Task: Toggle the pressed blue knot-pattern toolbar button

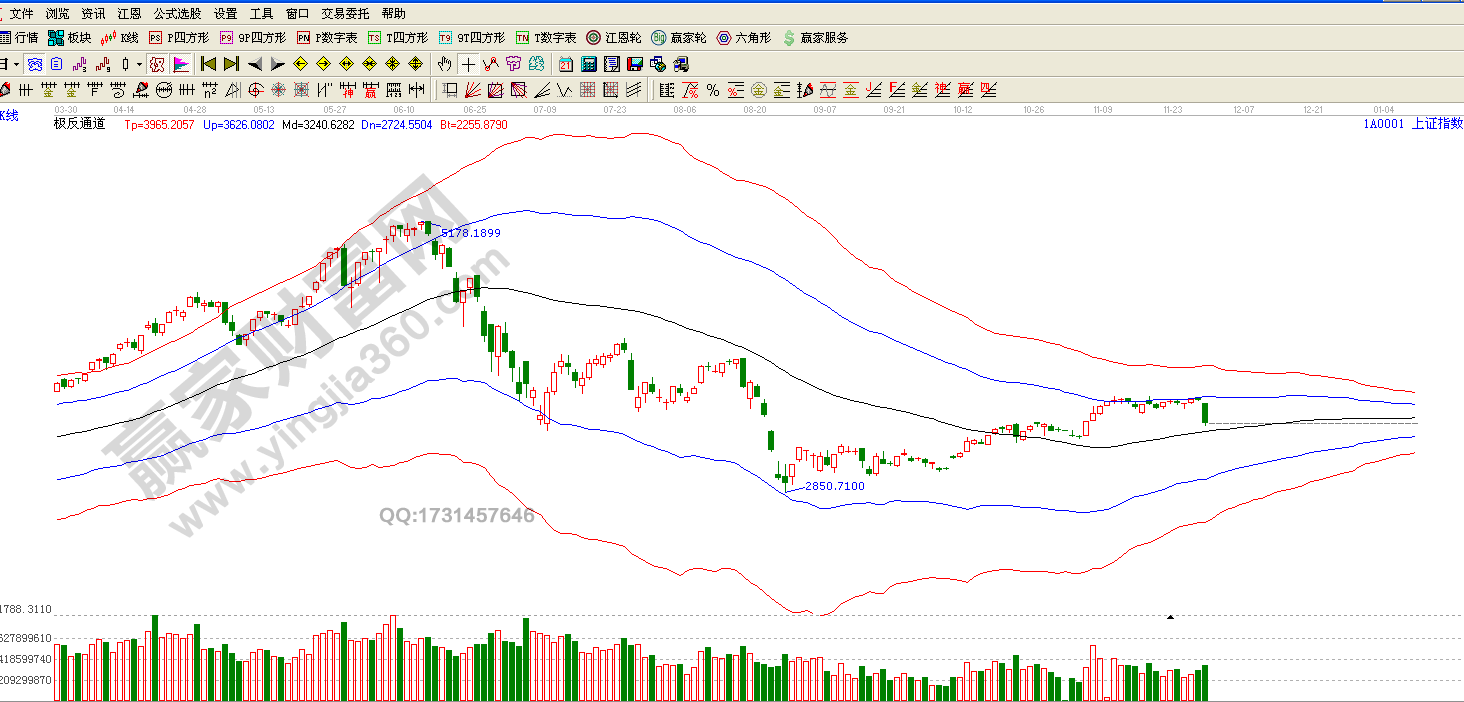Action: [x=35, y=64]
